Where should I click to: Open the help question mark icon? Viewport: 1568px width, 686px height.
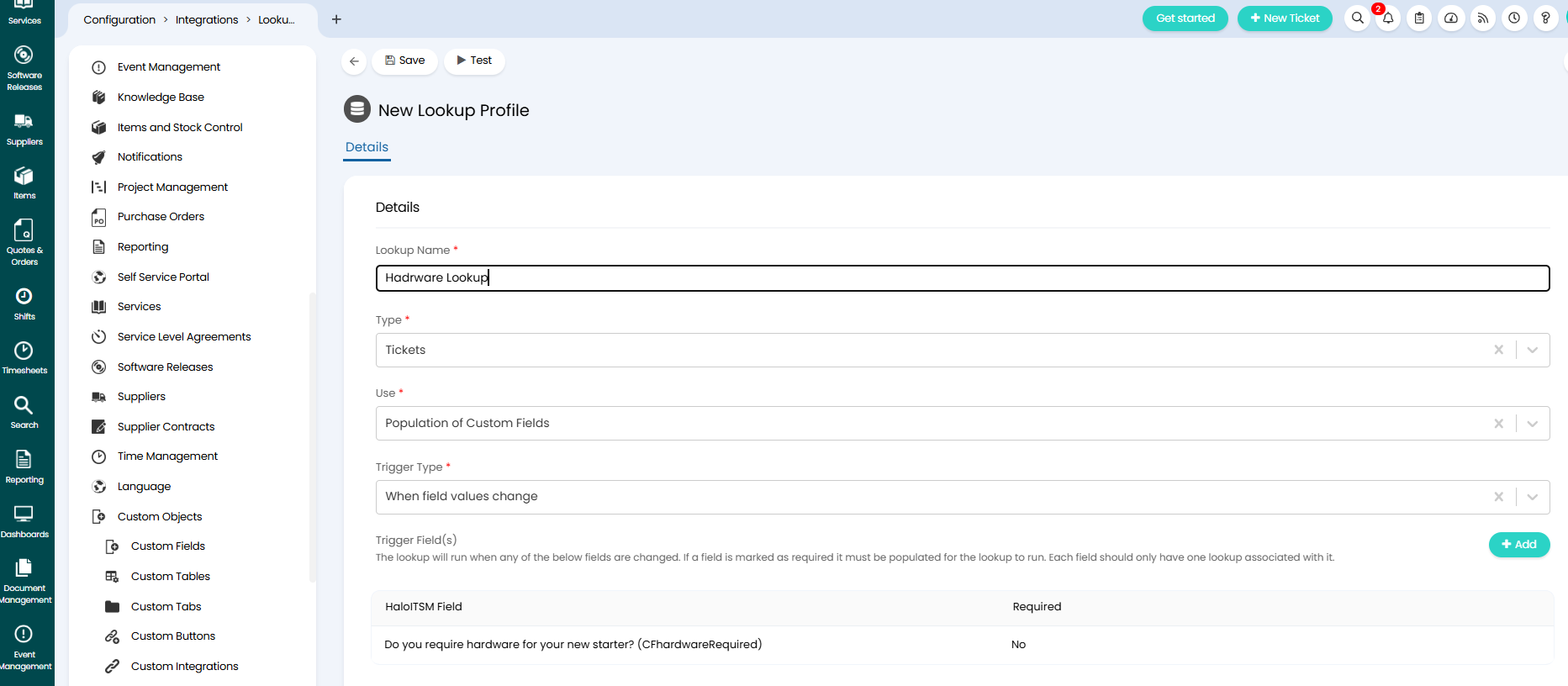click(1545, 18)
